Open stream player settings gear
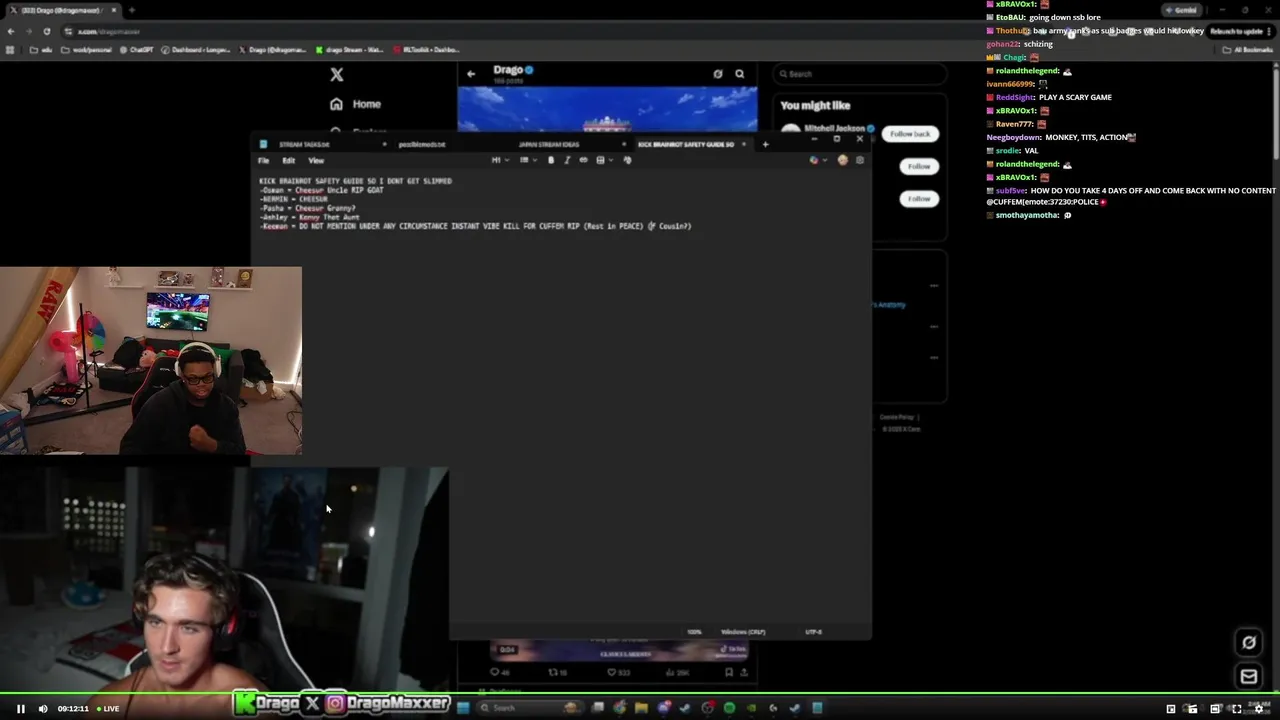Screen dimensions: 1280x720 [x=1259, y=709]
